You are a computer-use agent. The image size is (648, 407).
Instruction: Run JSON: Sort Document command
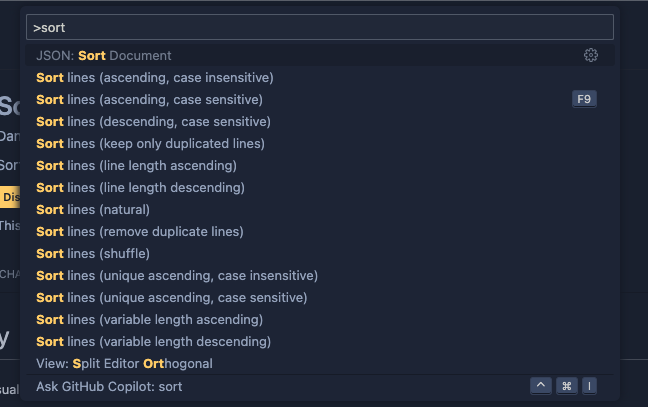(x=104, y=55)
